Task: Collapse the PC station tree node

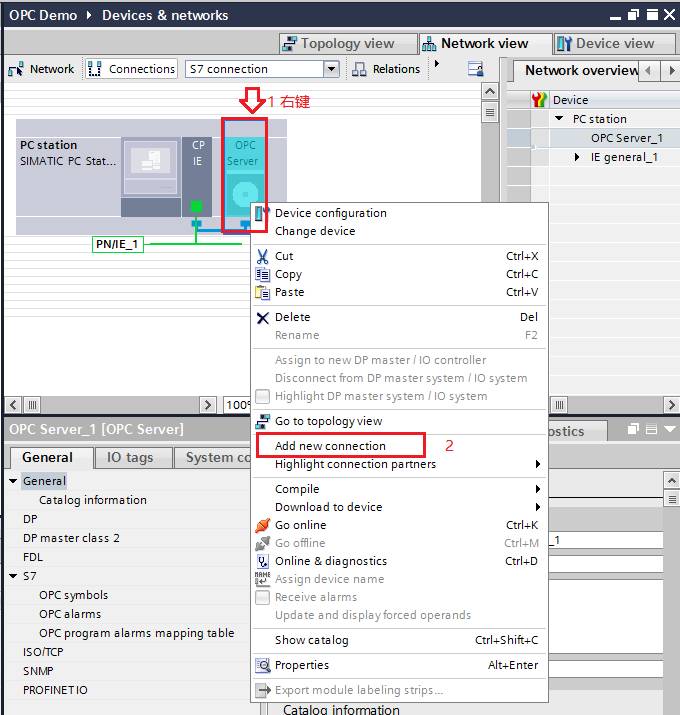Action: 559,119
